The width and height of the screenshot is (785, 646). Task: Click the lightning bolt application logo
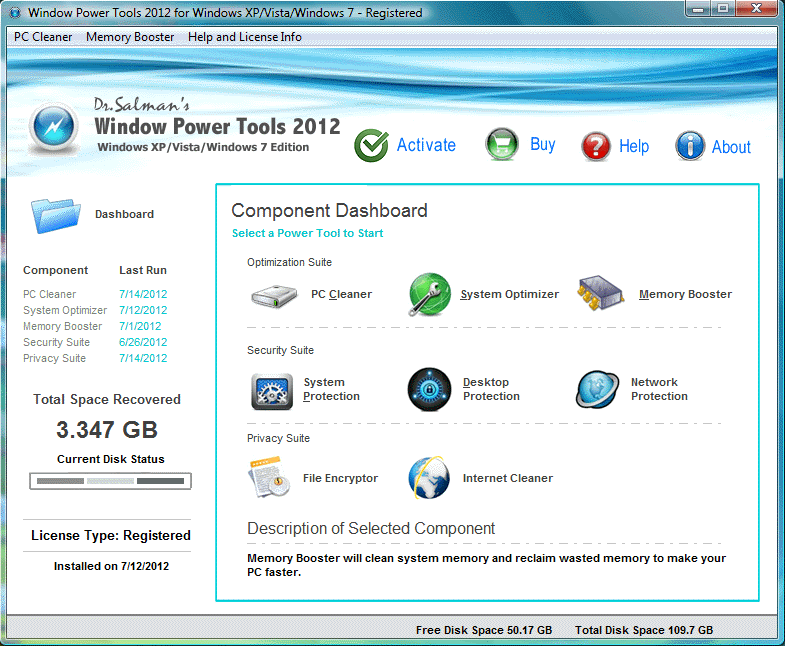click(54, 127)
